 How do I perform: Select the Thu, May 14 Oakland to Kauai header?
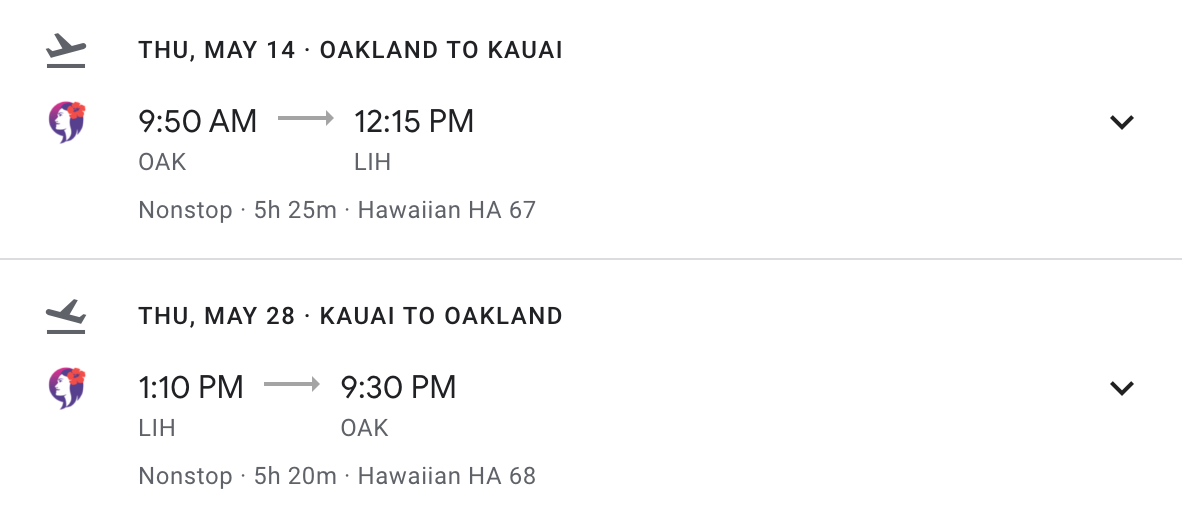pos(350,50)
